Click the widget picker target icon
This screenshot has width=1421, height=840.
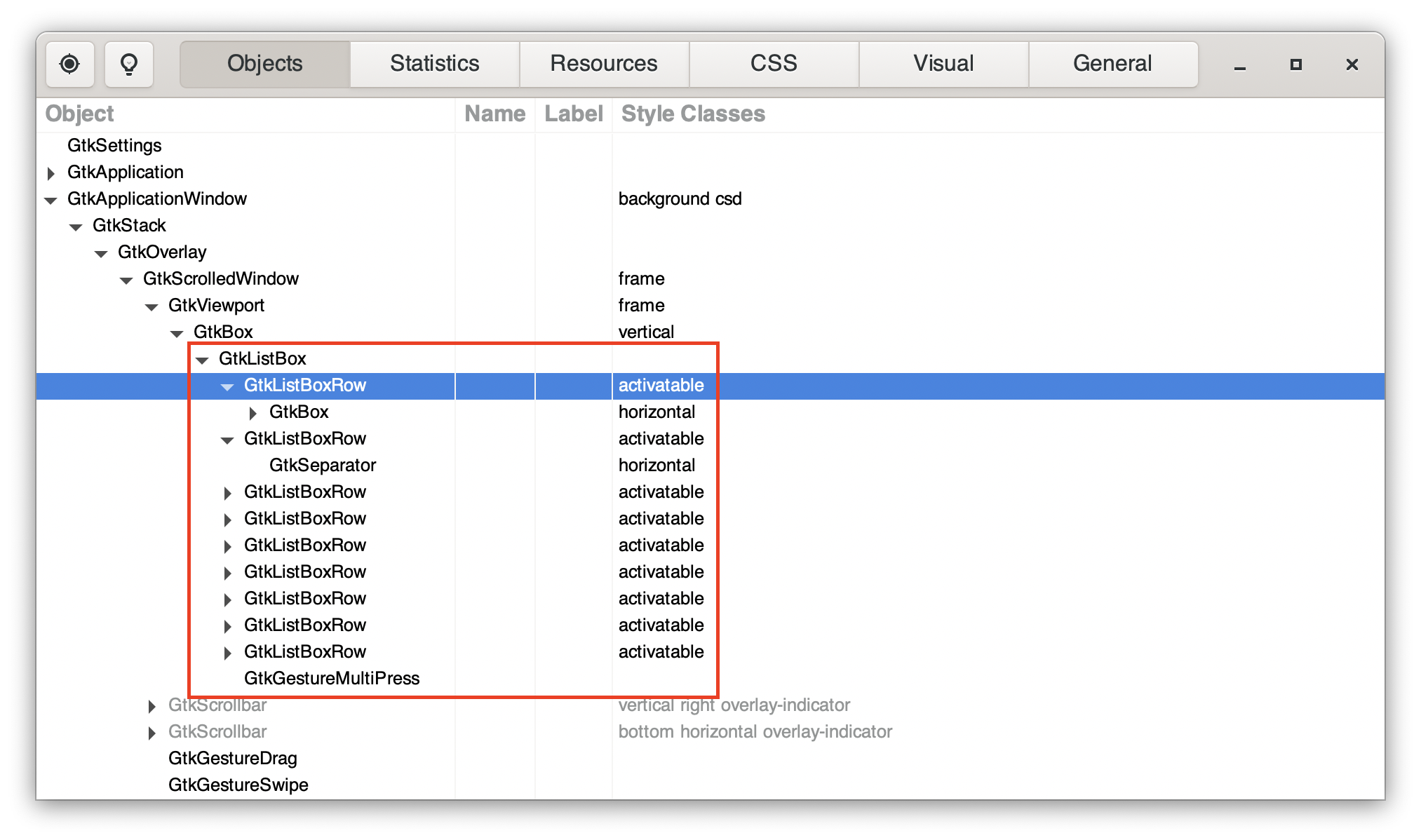click(x=70, y=64)
